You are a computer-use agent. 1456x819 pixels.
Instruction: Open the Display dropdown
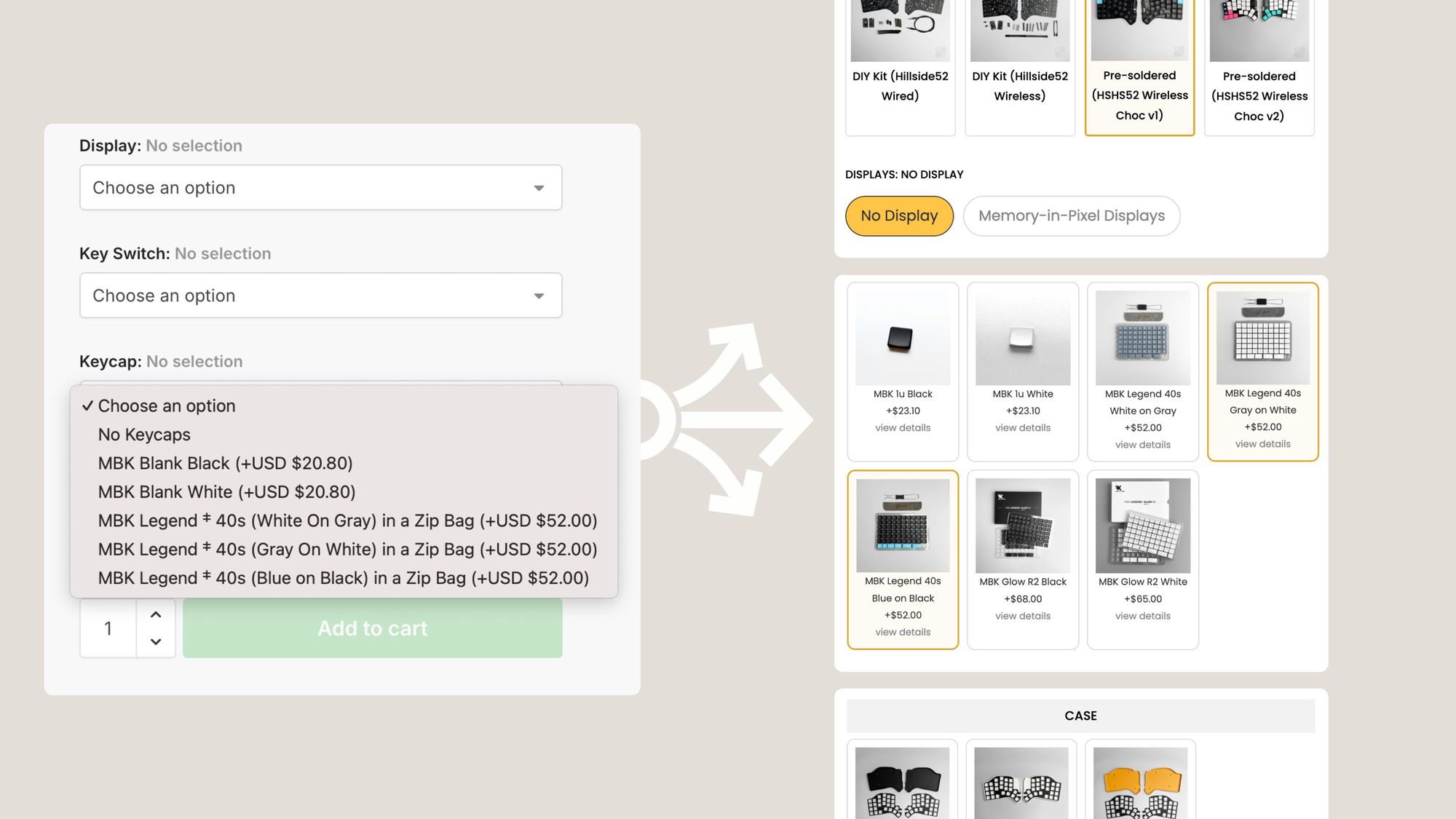point(320,188)
